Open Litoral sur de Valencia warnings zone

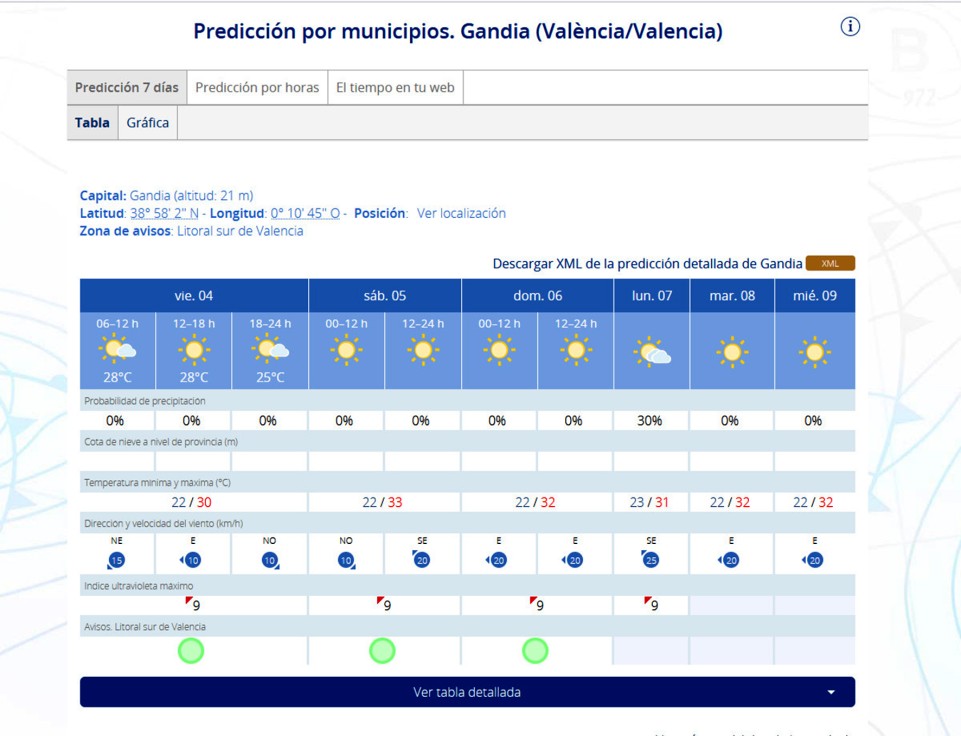point(240,231)
